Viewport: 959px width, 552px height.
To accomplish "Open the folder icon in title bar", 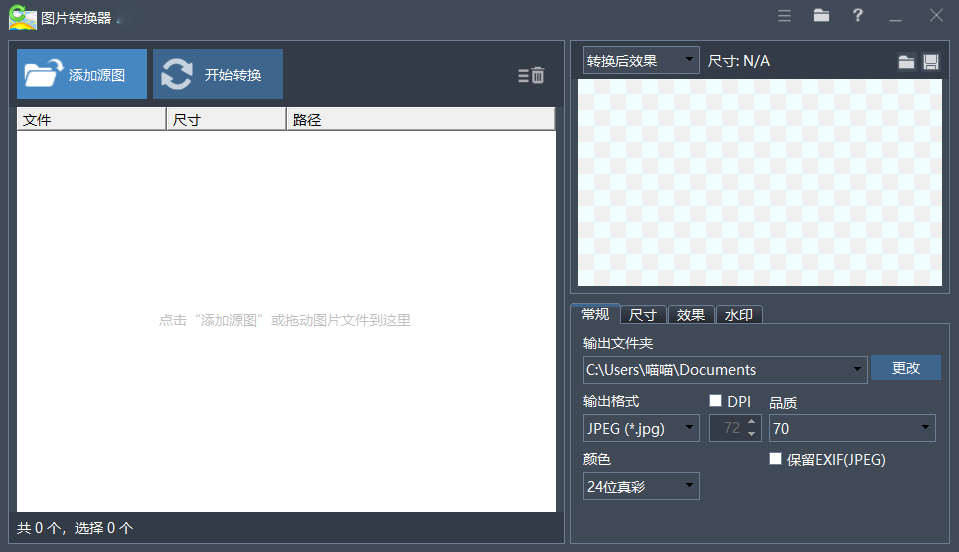I will (821, 15).
